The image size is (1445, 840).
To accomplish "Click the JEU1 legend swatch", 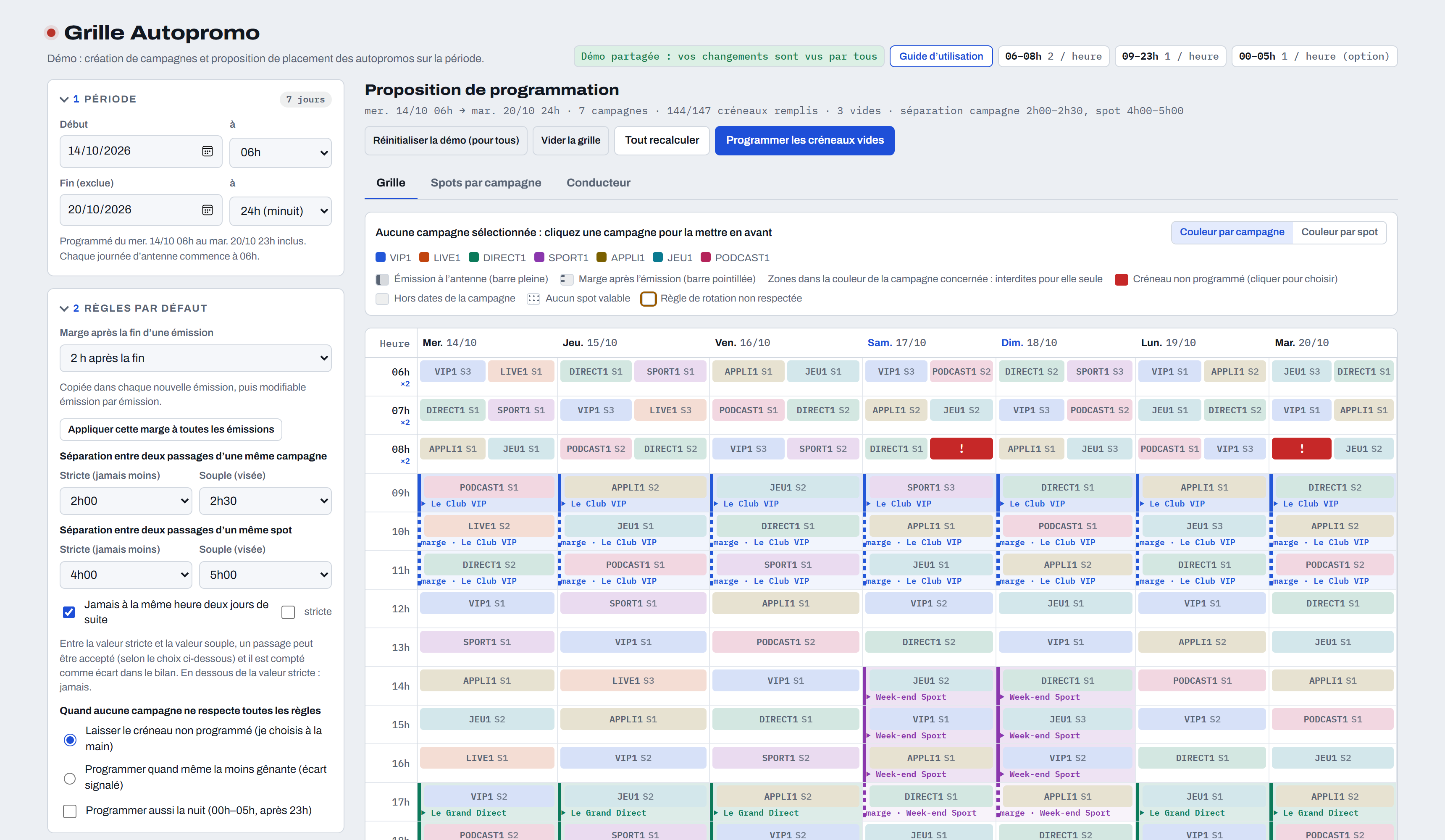I will click(x=658, y=257).
